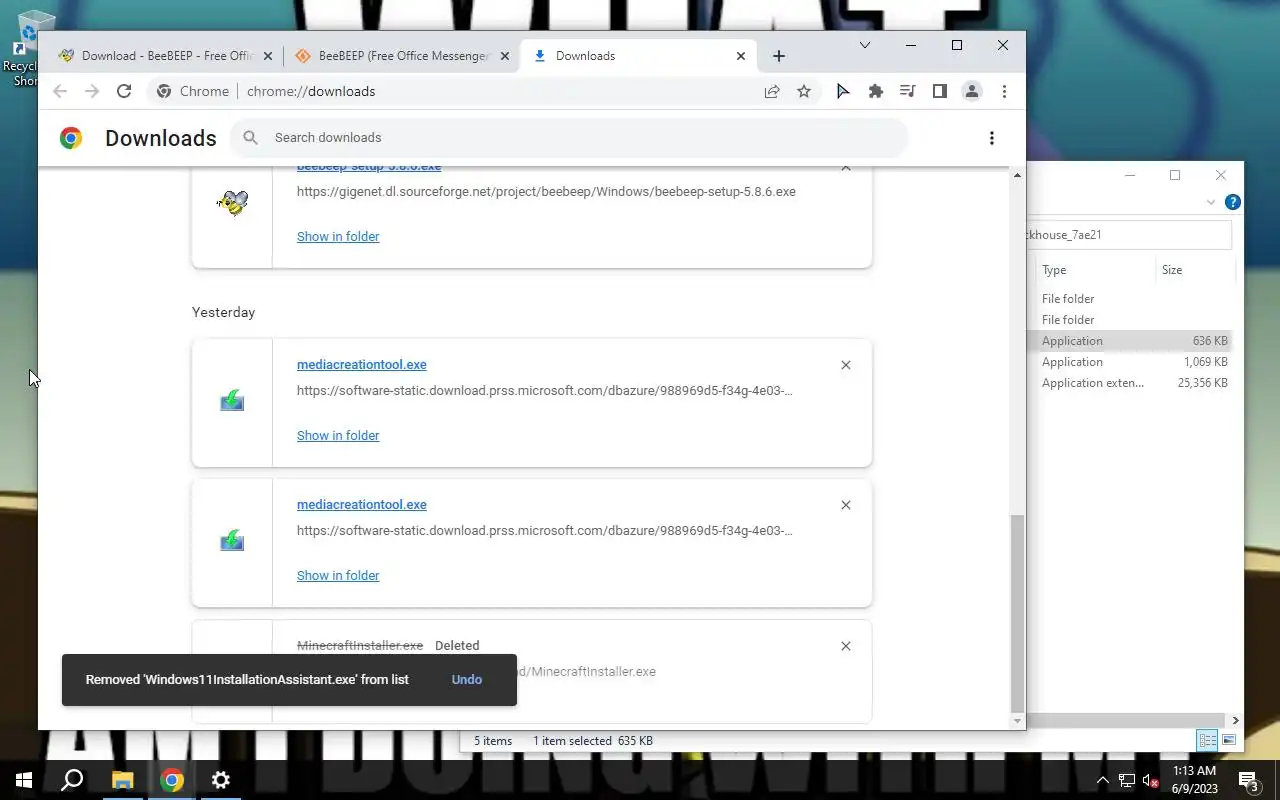1280x800 pixels.
Task: Sort by Type column in File Explorer
Action: click(x=1096, y=270)
